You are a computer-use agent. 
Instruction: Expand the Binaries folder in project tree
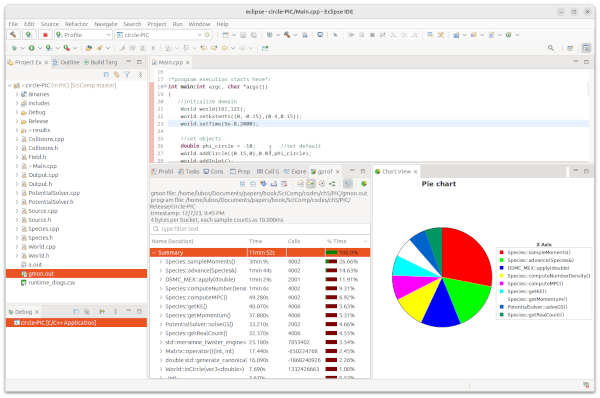pos(17,94)
